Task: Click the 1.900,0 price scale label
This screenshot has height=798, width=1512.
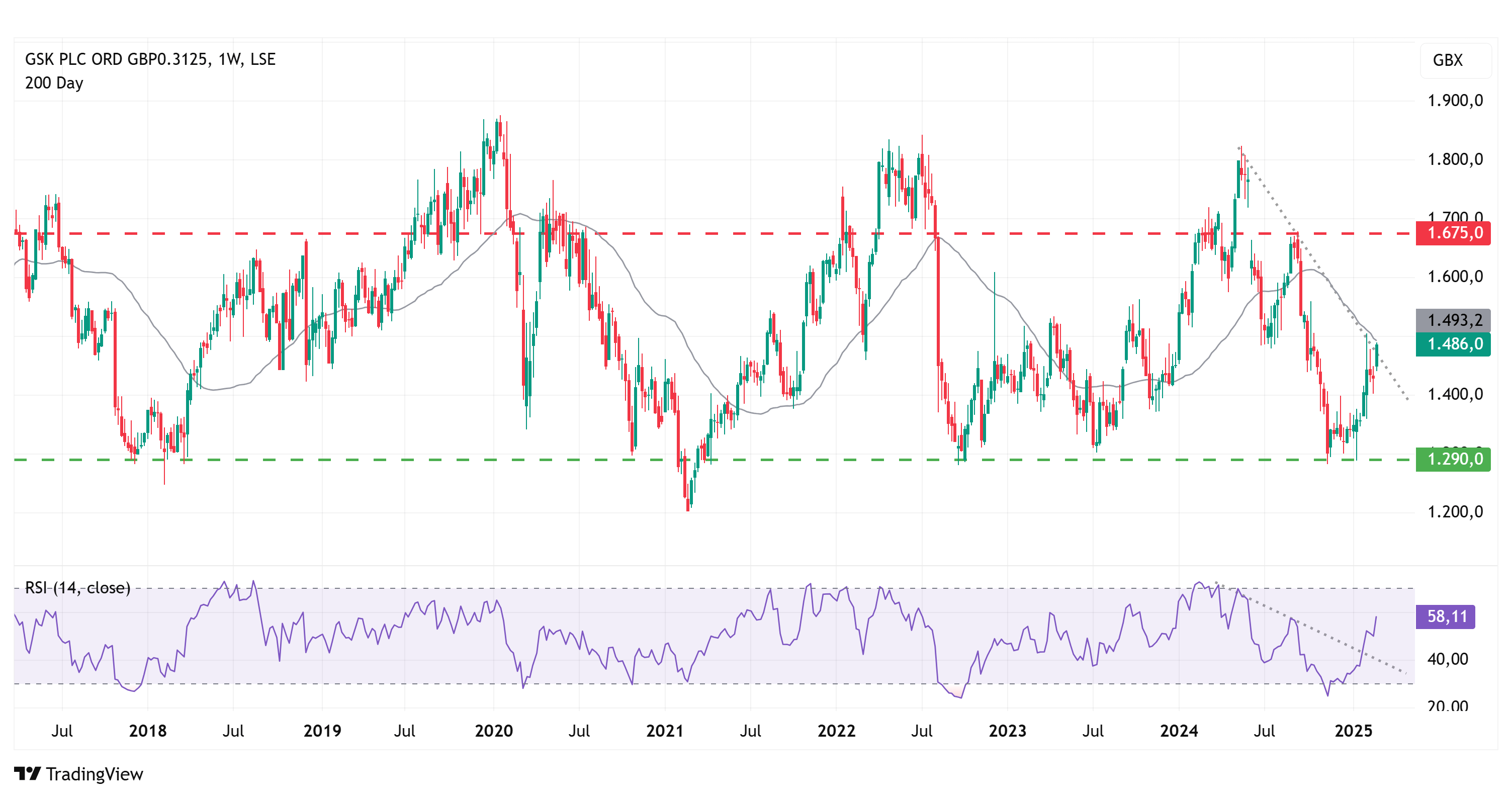Action: click(x=1455, y=101)
